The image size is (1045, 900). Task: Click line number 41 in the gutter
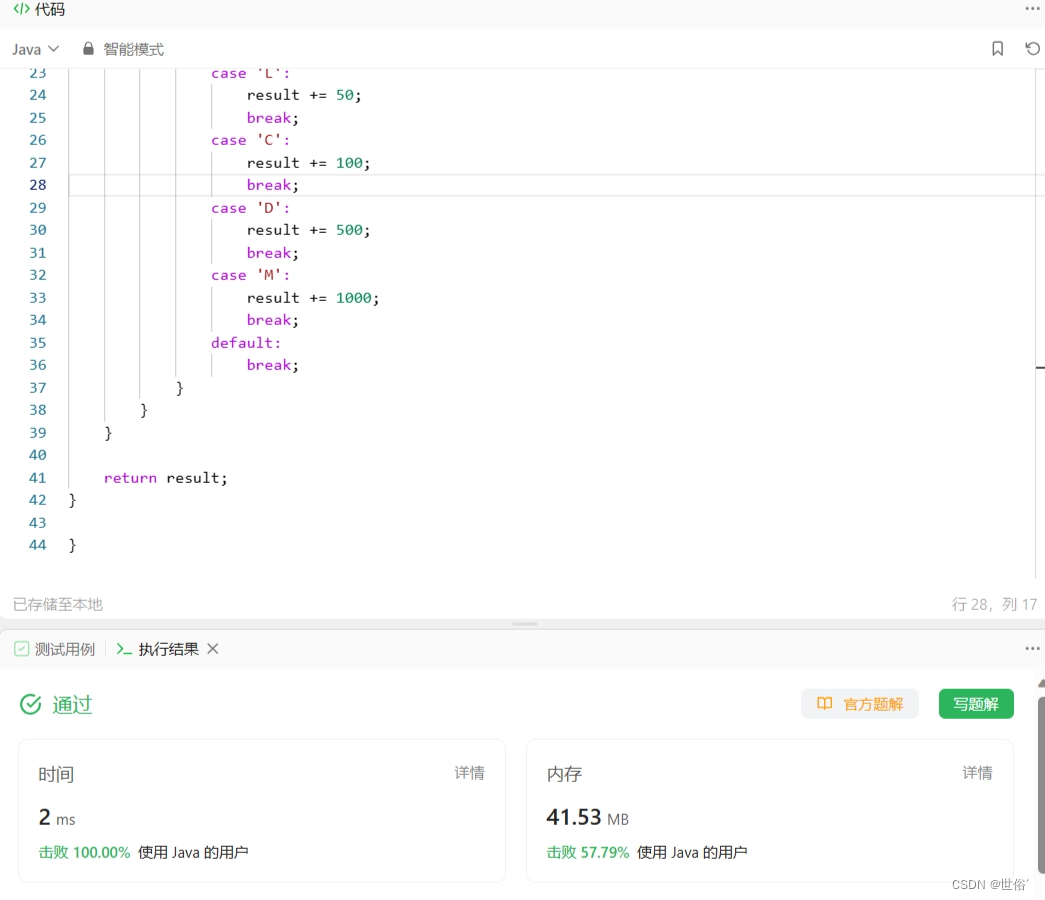point(38,477)
